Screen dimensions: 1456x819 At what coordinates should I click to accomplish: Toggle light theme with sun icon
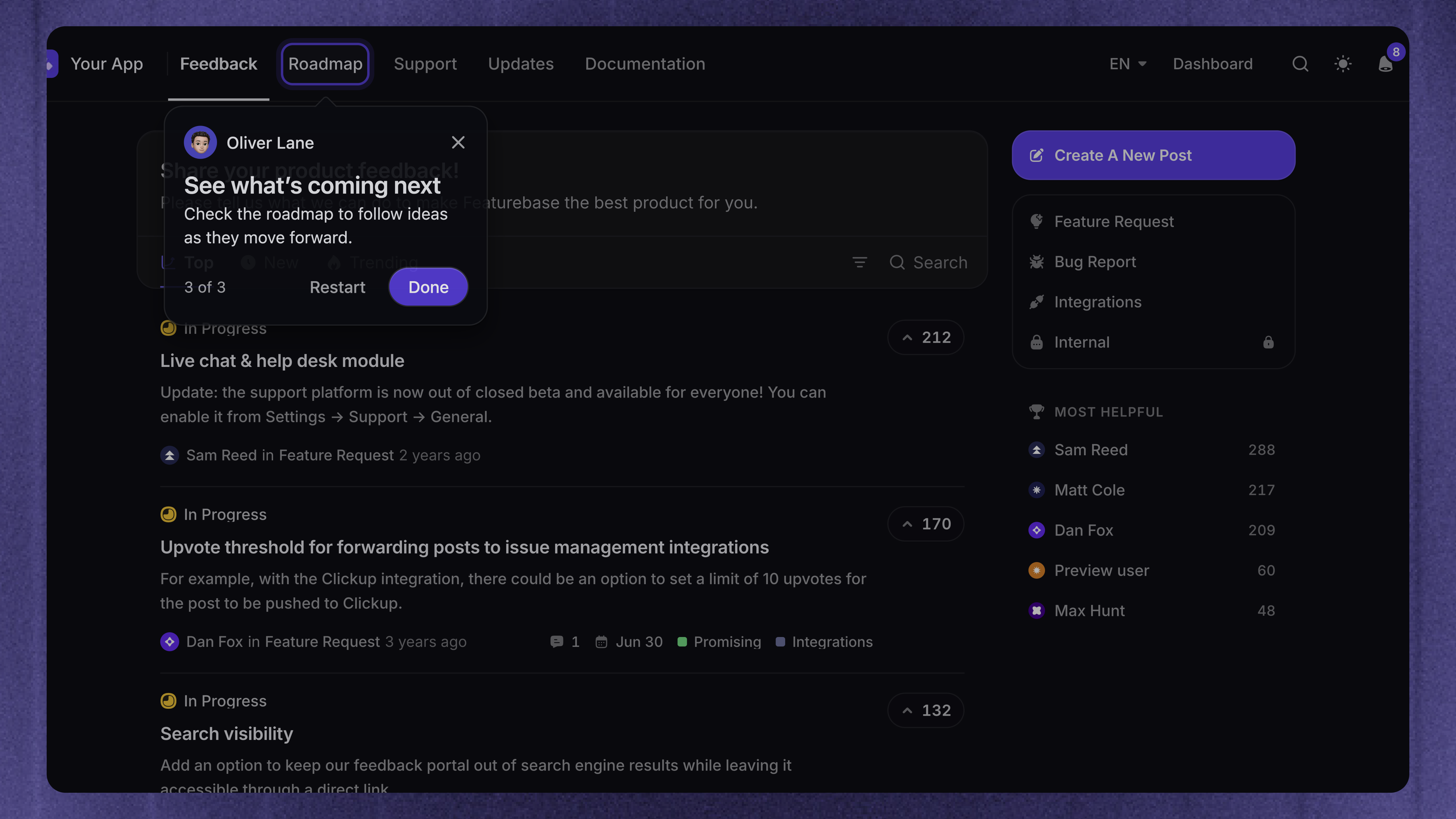(x=1343, y=64)
